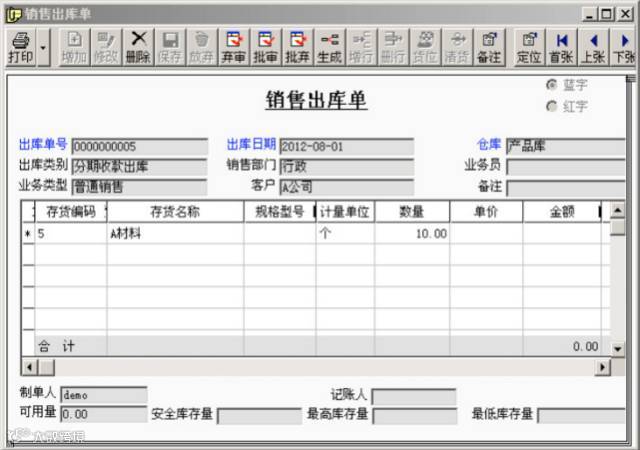Open the dropdown arrow beside 打印
Screen dimensions: 640x450
(x=43, y=47)
